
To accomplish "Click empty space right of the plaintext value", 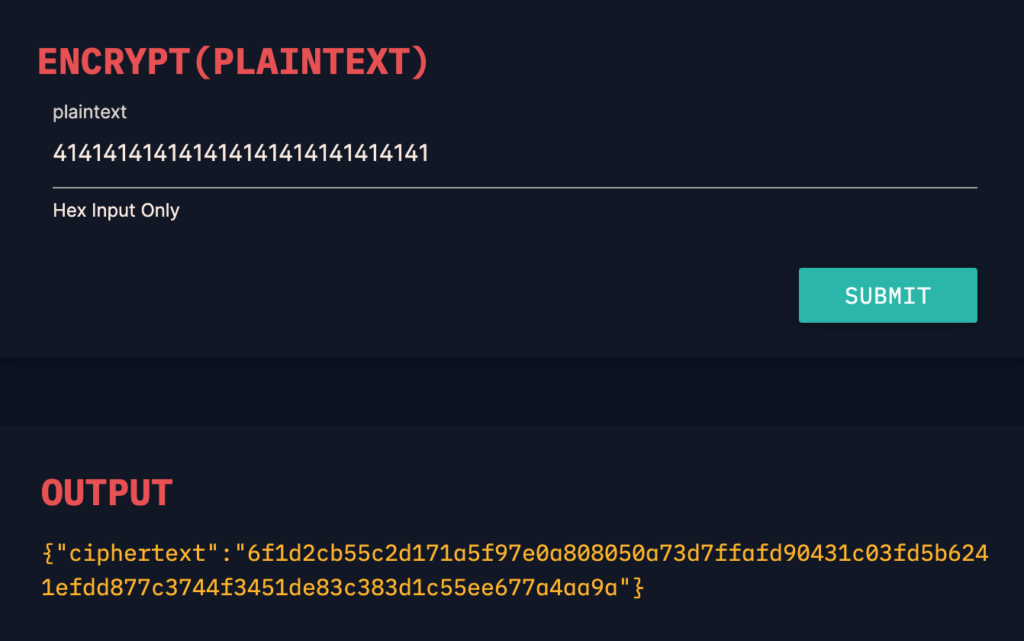I will click(x=703, y=154).
